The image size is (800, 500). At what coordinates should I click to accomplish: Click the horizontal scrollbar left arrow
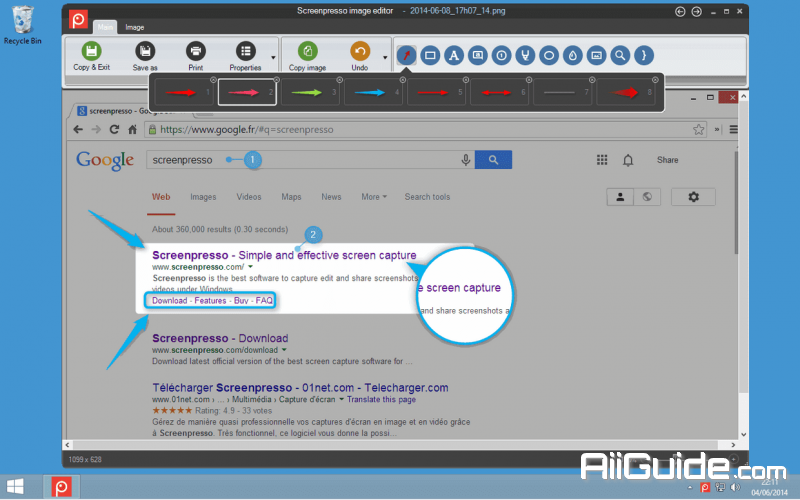click(x=68, y=445)
